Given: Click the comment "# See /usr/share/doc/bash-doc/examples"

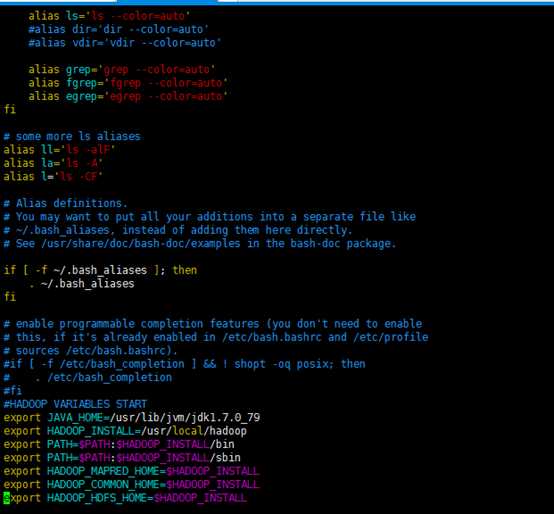Looking at the screenshot, I should (200, 243).
